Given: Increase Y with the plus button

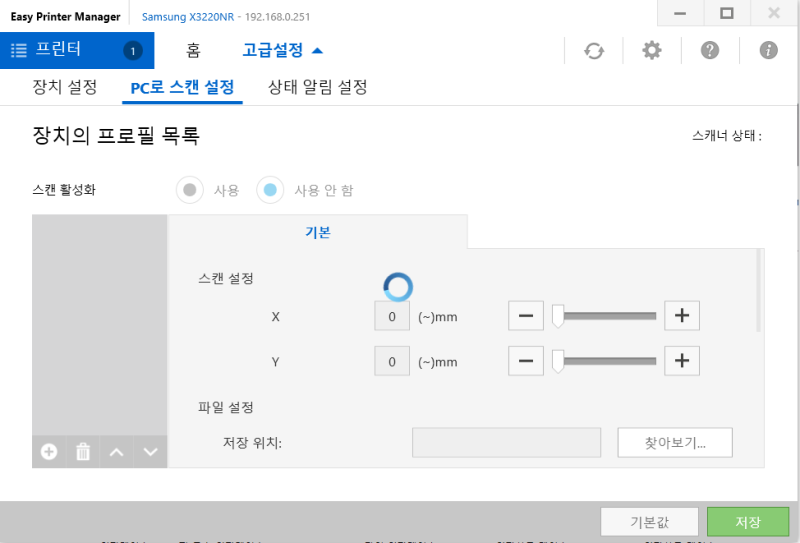Looking at the screenshot, I should (x=682, y=361).
